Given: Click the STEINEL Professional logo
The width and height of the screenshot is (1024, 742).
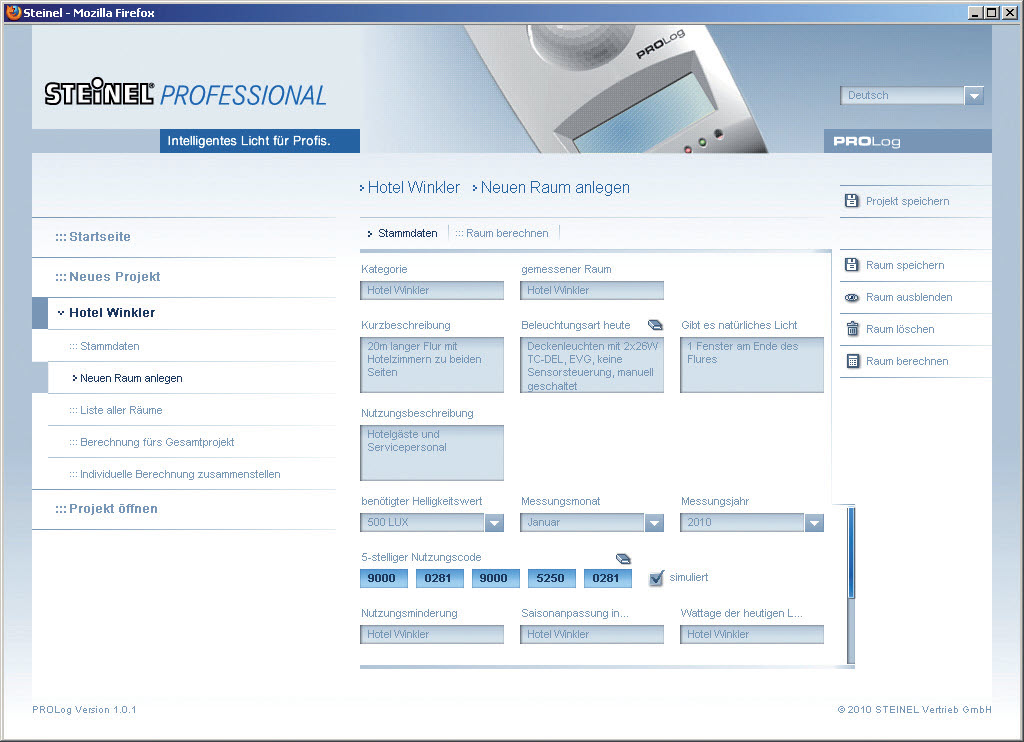Looking at the screenshot, I should (186, 95).
